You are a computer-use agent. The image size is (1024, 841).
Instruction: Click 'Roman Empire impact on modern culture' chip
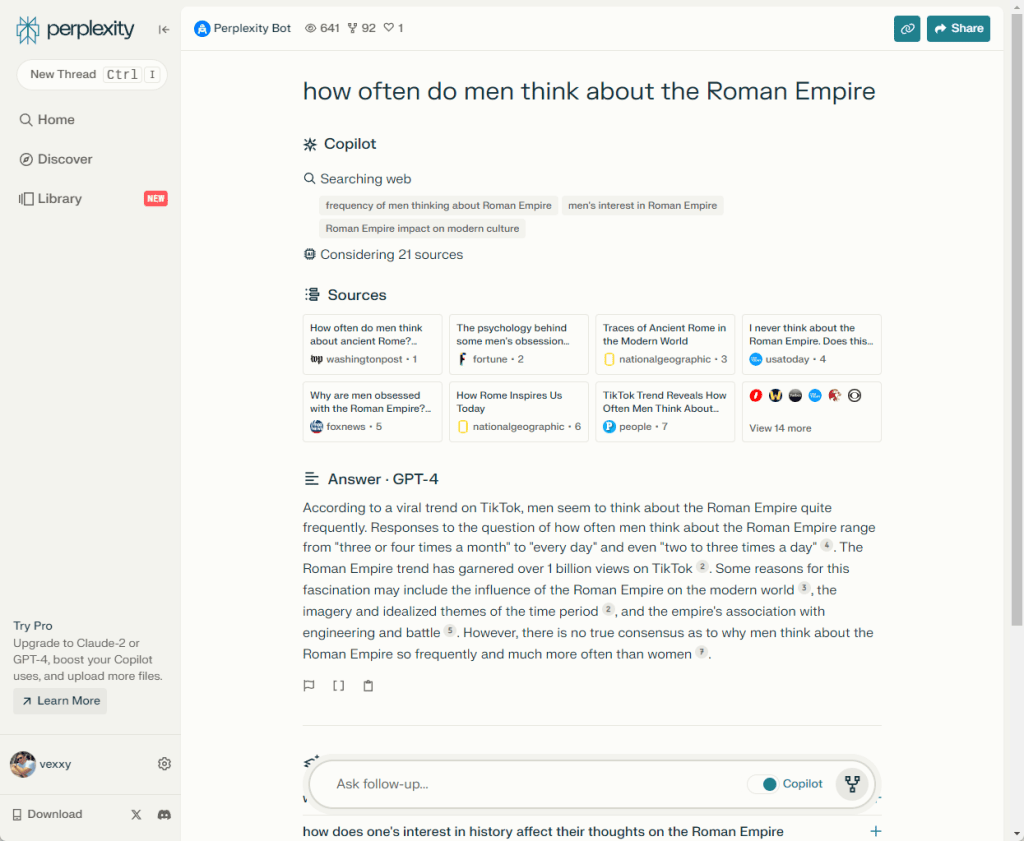[422, 229]
